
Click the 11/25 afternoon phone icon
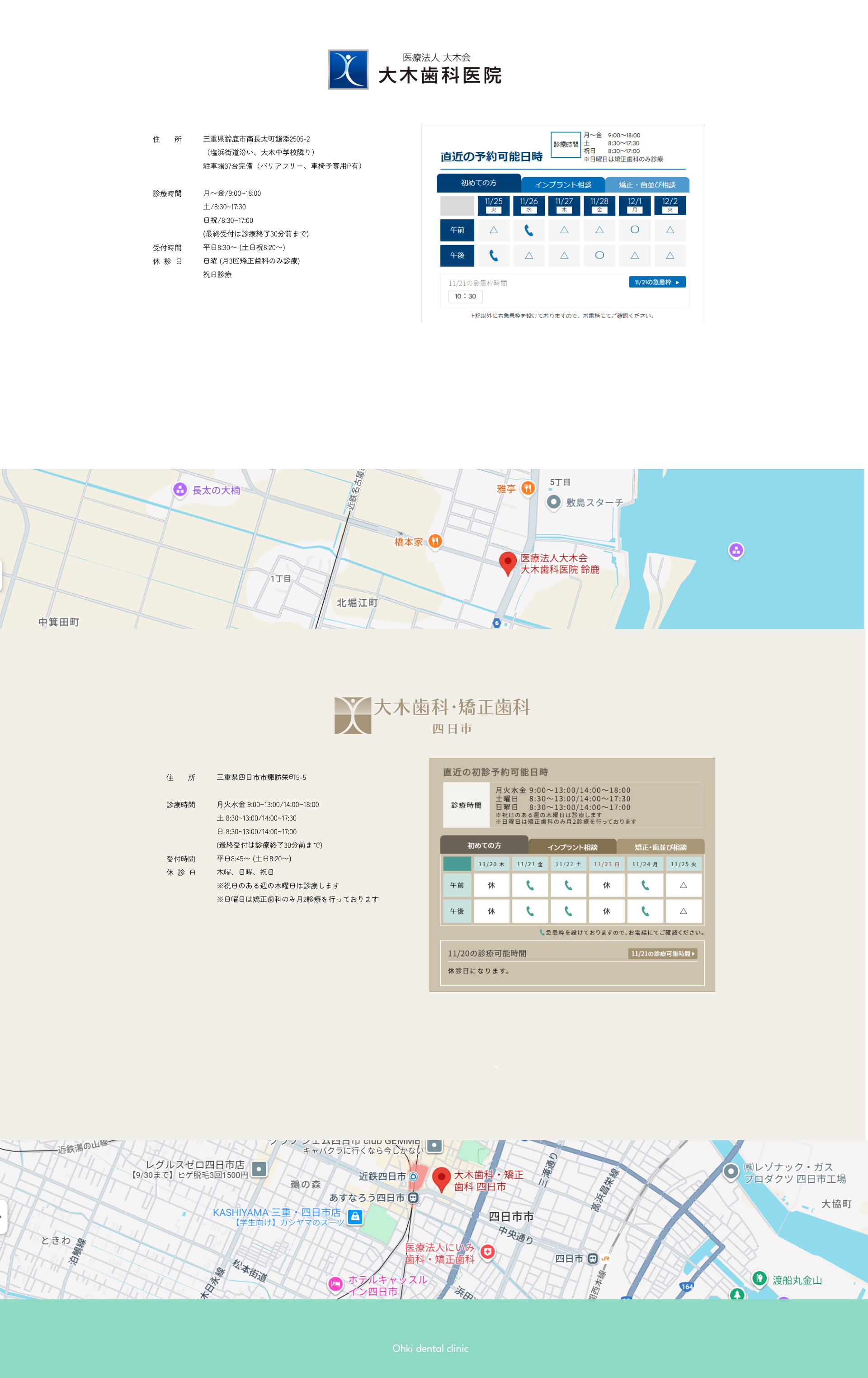(493, 256)
